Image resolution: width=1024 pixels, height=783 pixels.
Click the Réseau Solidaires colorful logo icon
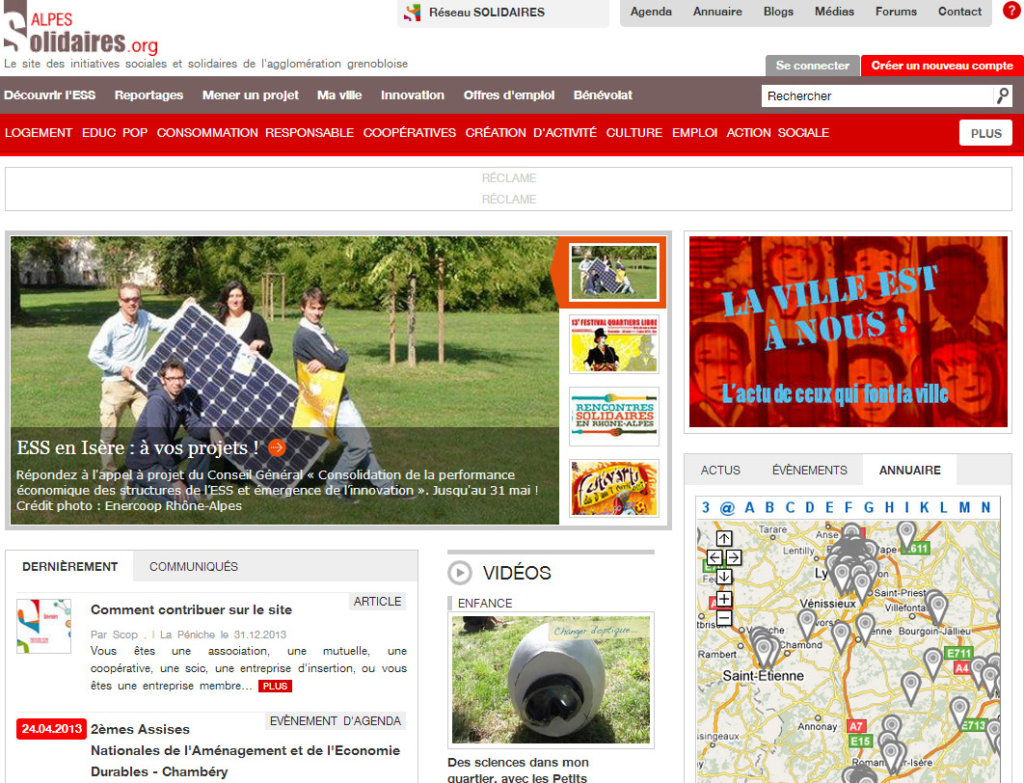pyautogui.click(x=412, y=12)
